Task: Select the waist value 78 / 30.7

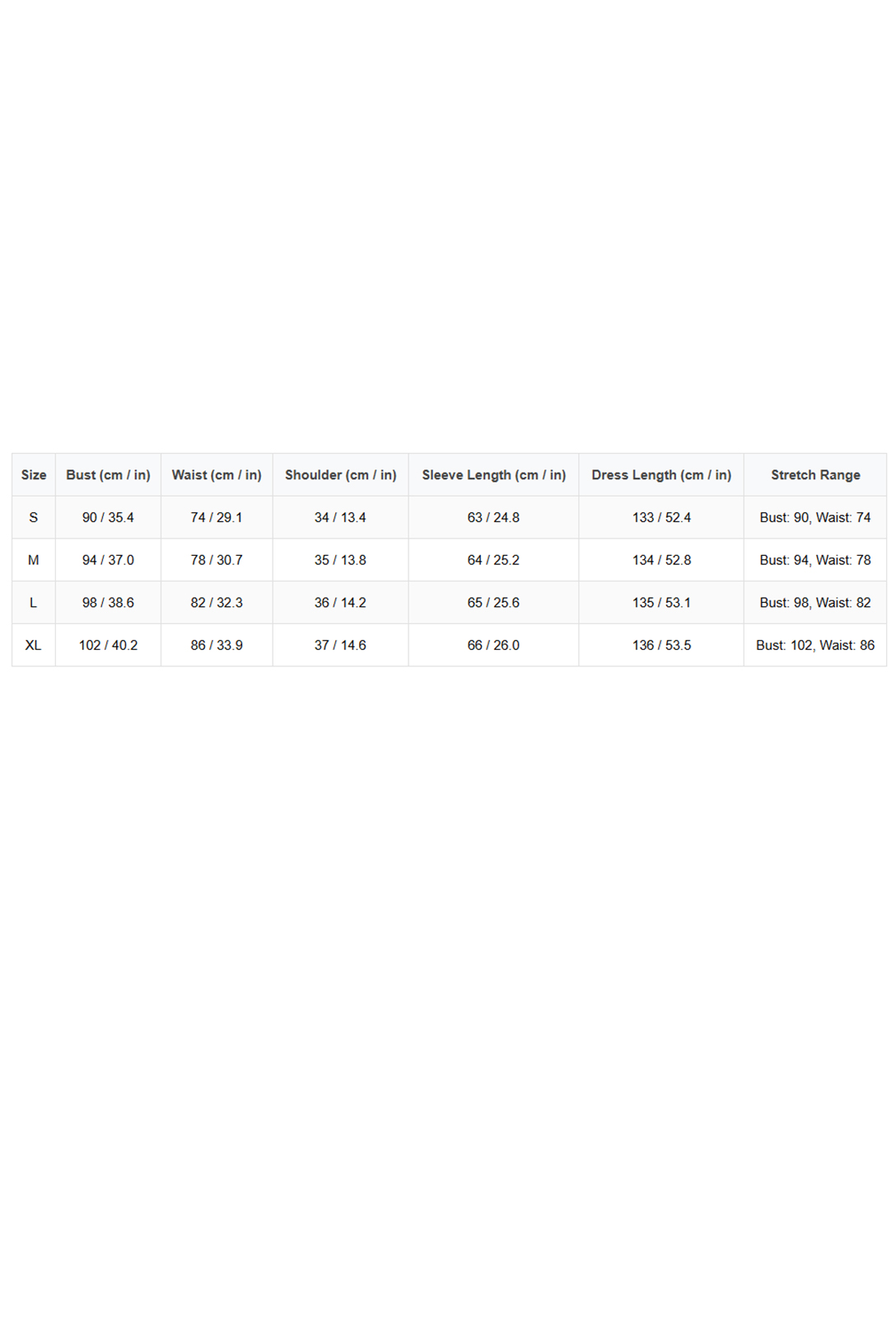Action: click(x=217, y=560)
